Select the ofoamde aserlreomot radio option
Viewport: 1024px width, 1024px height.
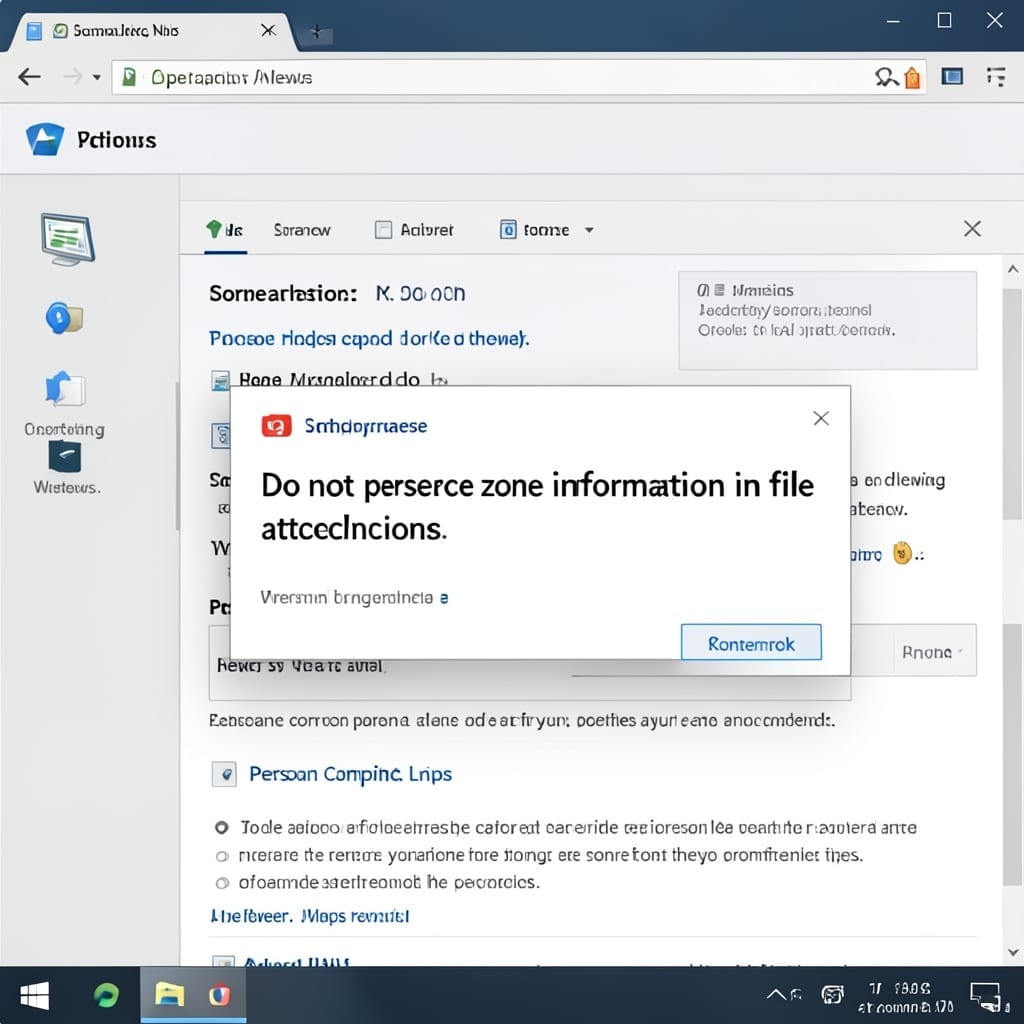pos(222,883)
